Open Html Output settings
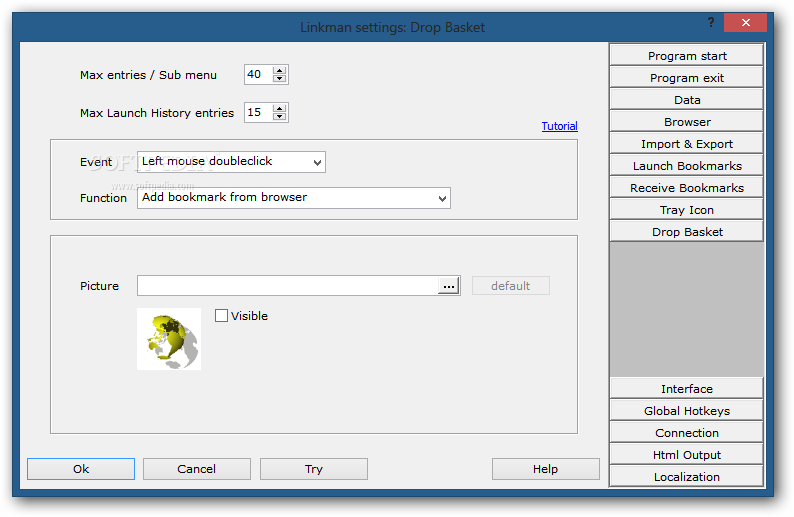The image size is (794, 517). tap(686, 455)
